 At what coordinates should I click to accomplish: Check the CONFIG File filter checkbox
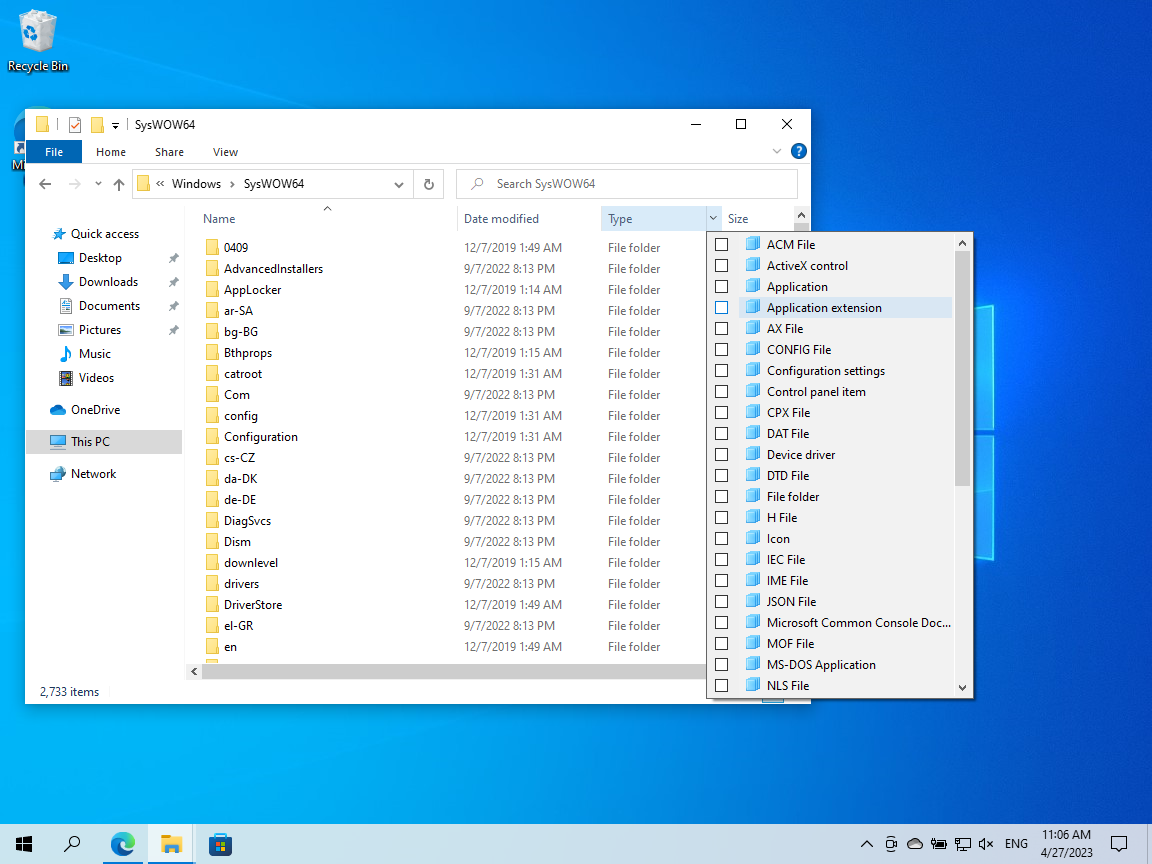pos(721,350)
